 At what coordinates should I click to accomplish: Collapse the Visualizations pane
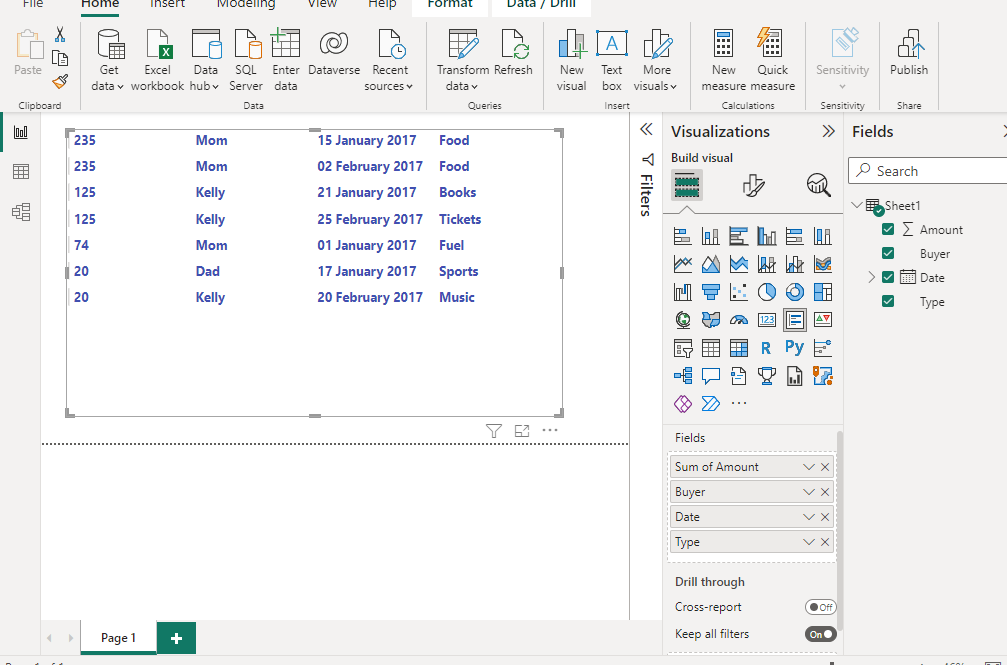coord(828,131)
